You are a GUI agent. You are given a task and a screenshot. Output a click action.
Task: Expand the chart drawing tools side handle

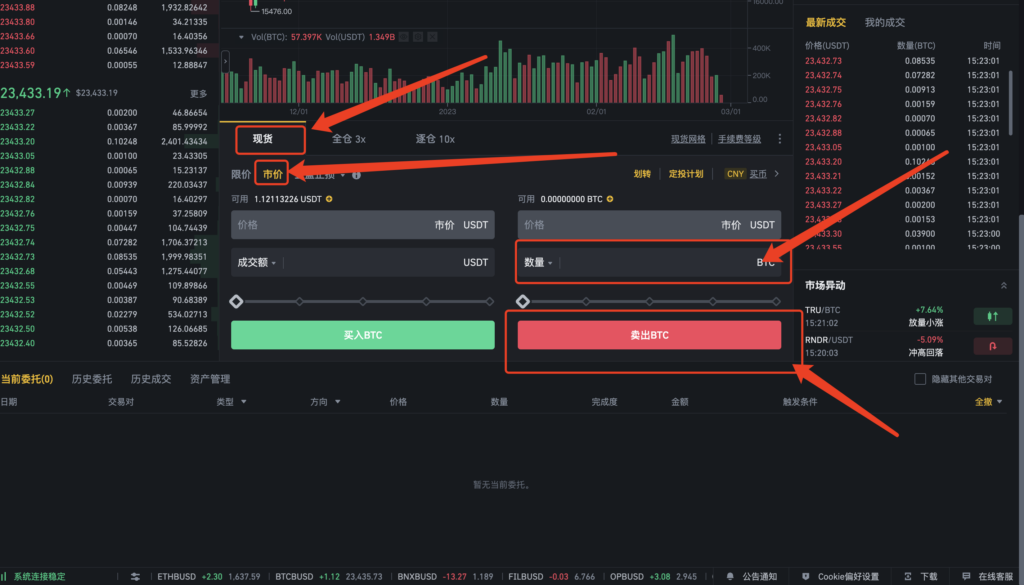click(x=225, y=61)
